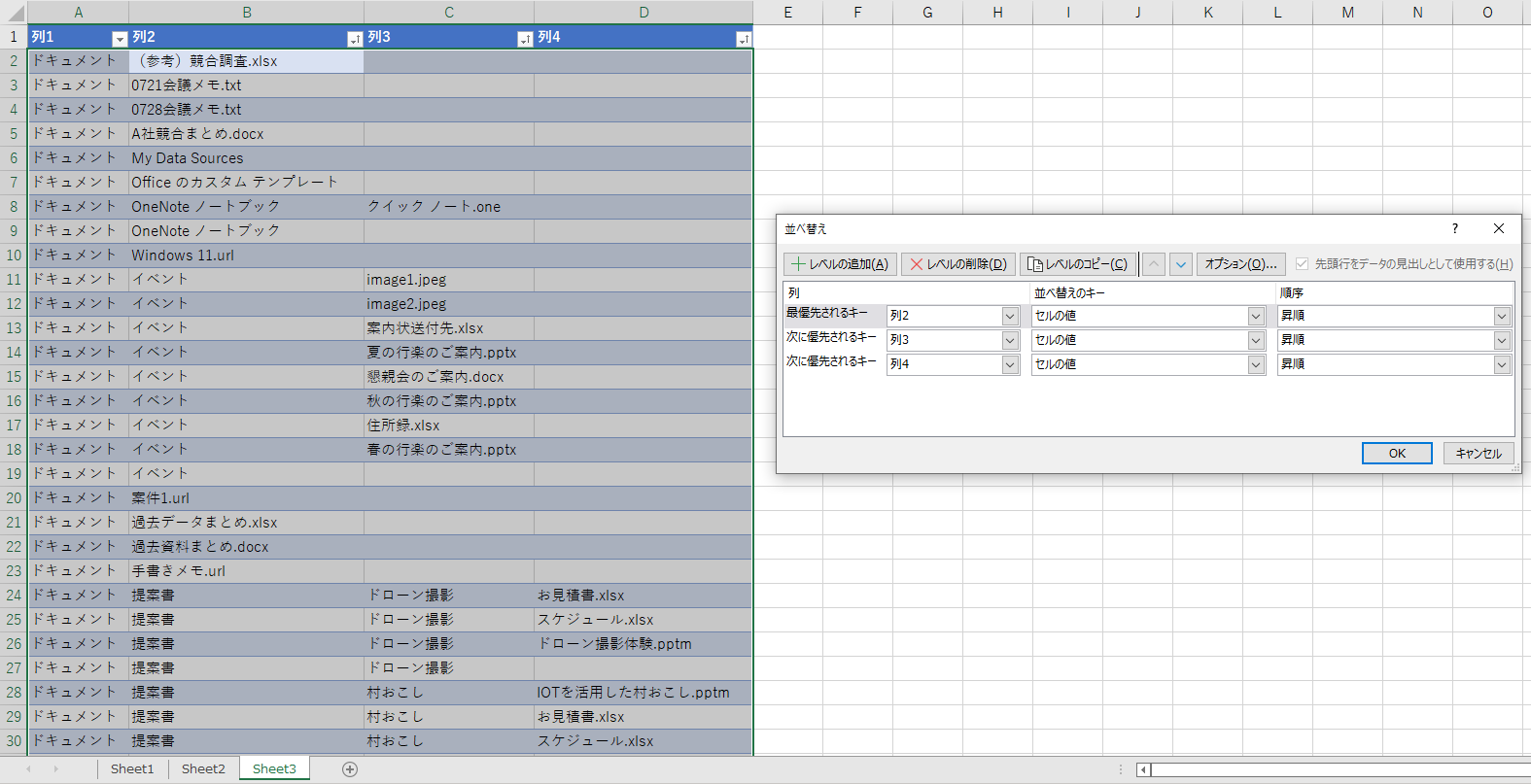Click cell 過去資料まとめ.docx
Viewport: 1531px width, 784px height.
pyautogui.click(x=246, y=547)
